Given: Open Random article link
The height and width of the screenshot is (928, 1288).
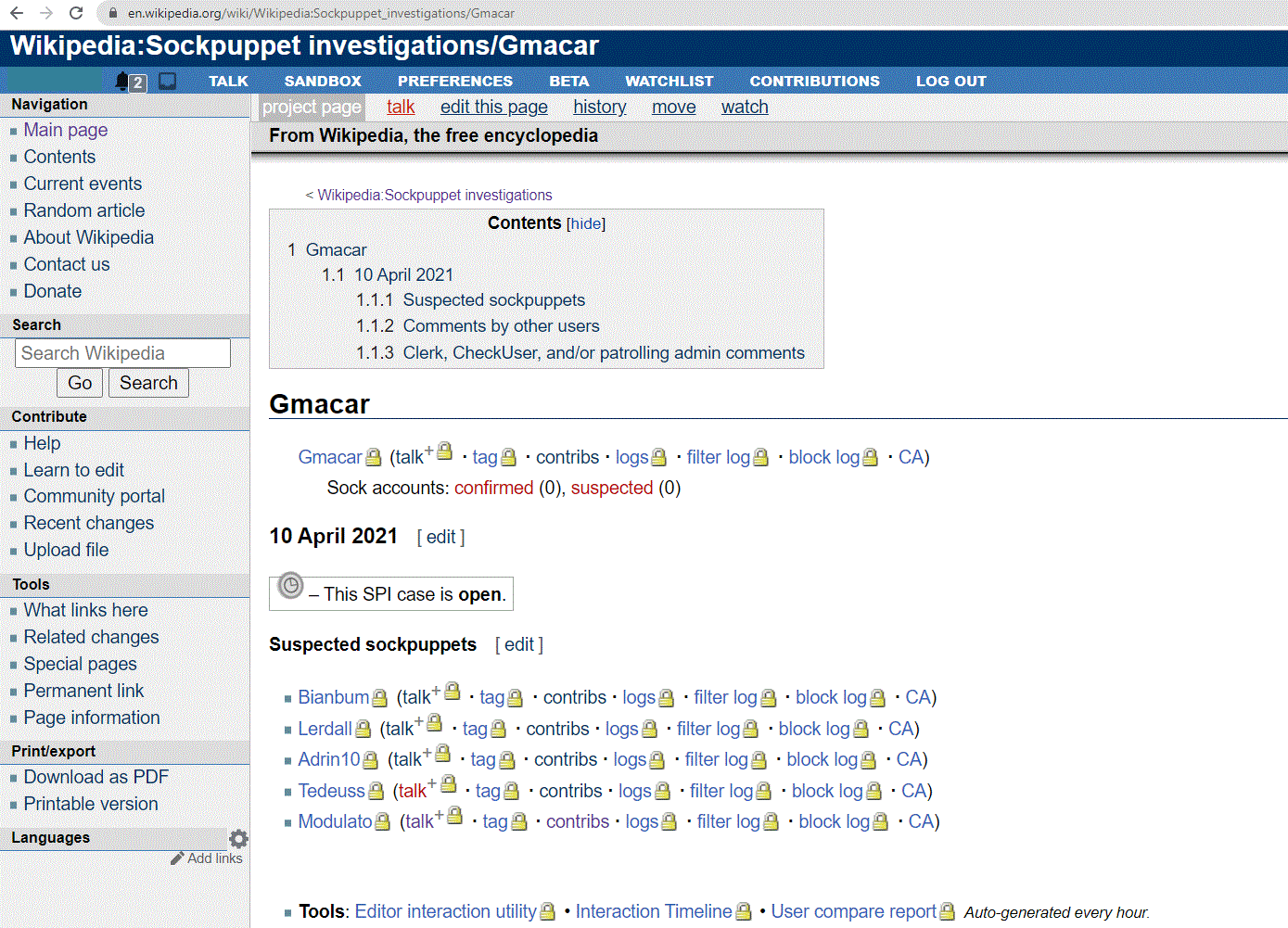Looking at the screenshot, I should 84,210.
